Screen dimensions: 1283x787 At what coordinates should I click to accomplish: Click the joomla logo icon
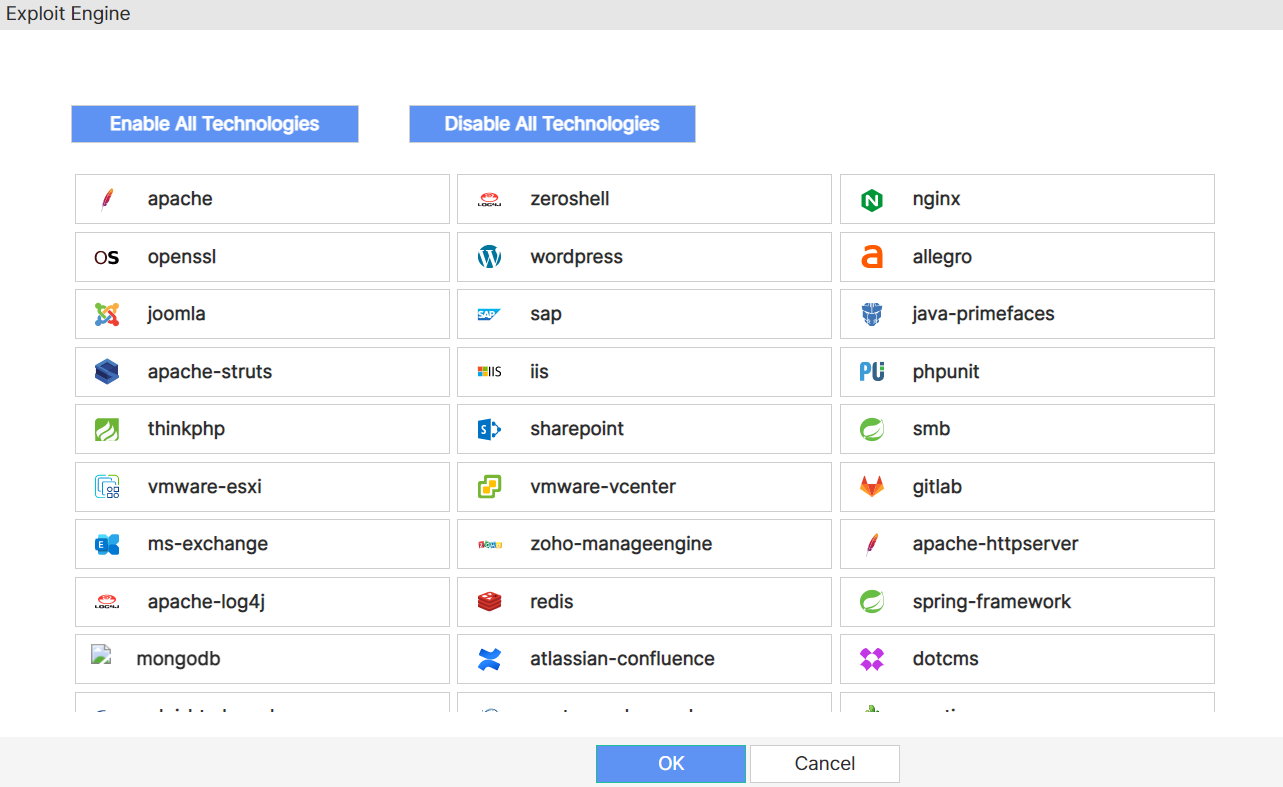point(107,314)
